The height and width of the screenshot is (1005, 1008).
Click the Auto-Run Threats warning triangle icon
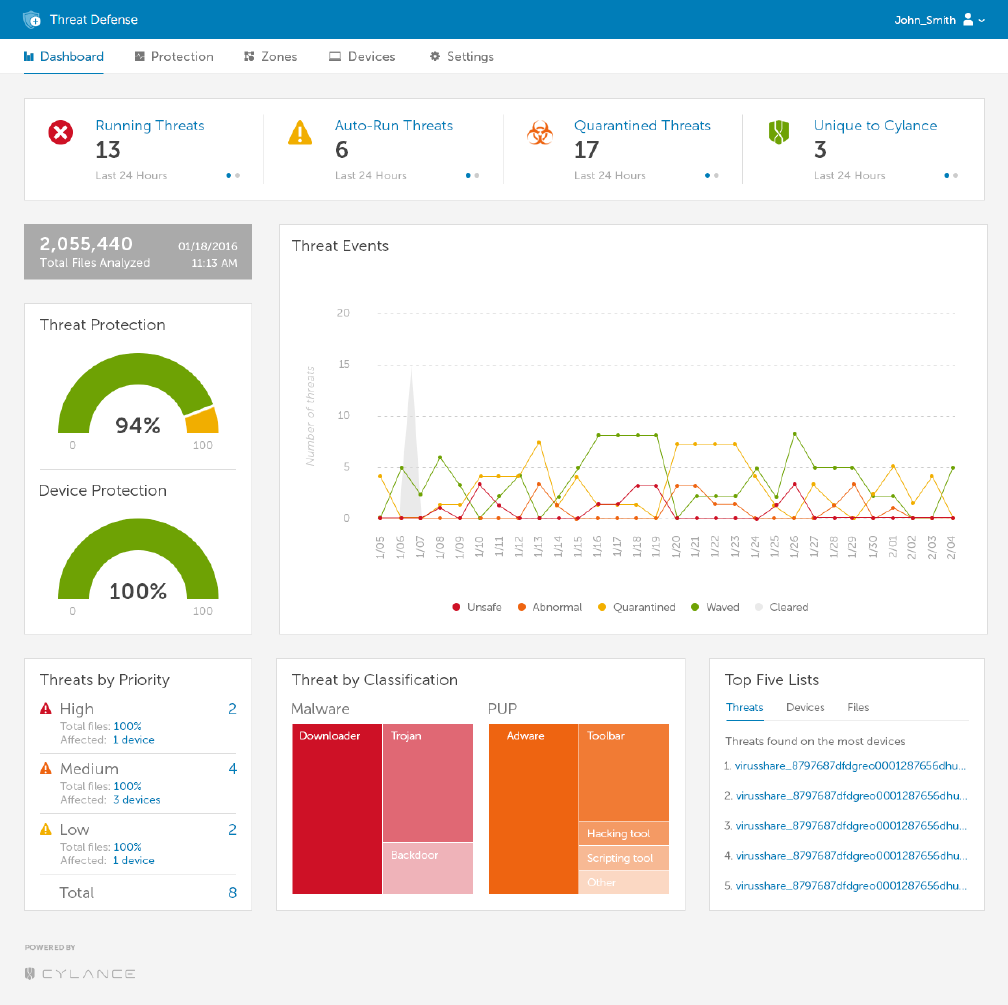click(300, 132)
